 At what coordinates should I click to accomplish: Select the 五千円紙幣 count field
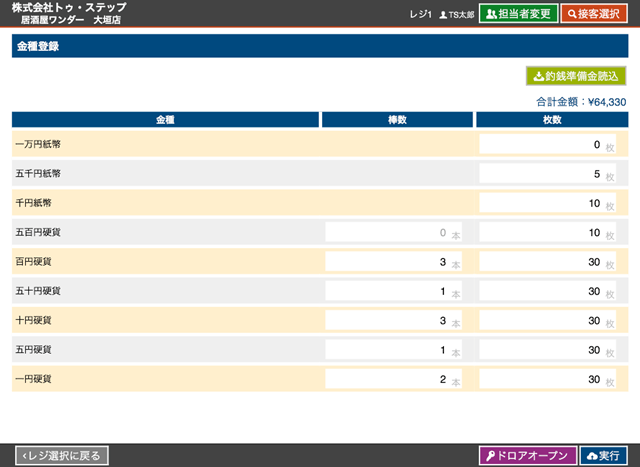tap(541, 174)
